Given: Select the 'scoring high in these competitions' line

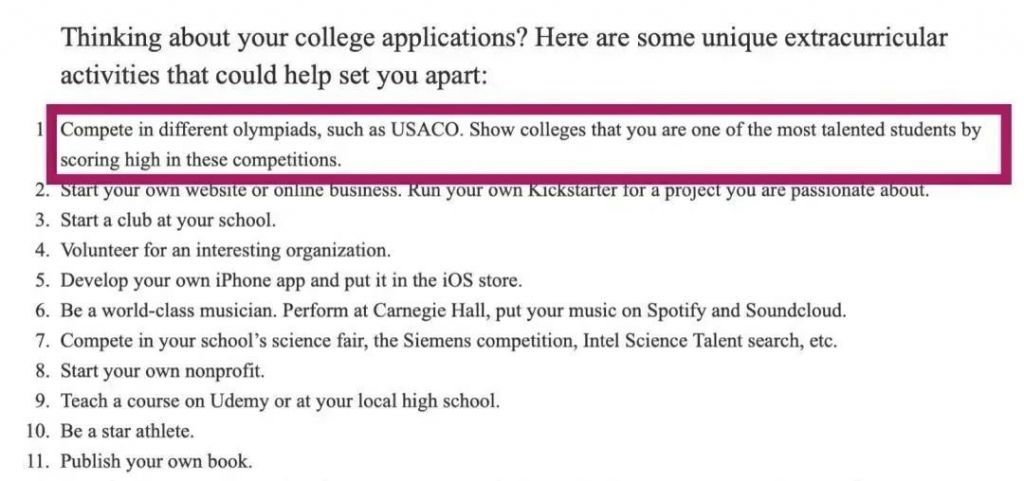Looking at the screenshot, I should (201, 160).
